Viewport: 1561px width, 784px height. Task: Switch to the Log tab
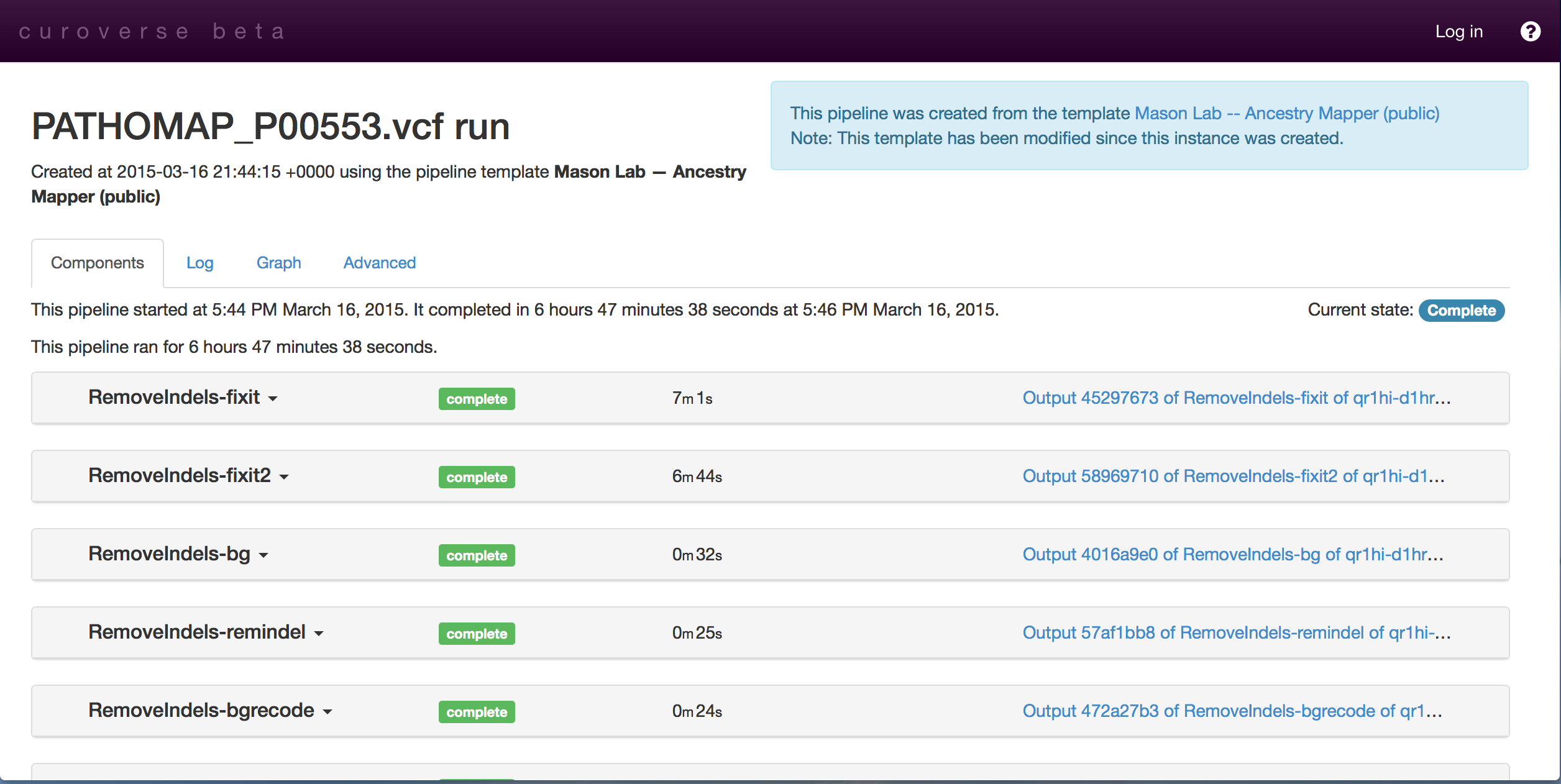(199, 263)
